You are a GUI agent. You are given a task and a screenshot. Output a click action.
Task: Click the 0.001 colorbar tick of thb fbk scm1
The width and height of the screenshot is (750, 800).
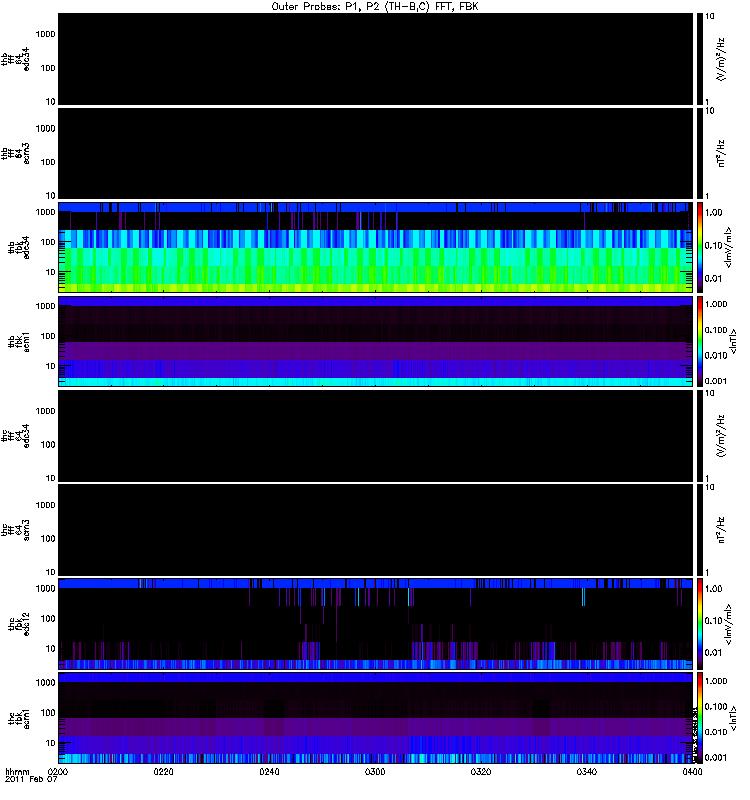coord(716,381)
